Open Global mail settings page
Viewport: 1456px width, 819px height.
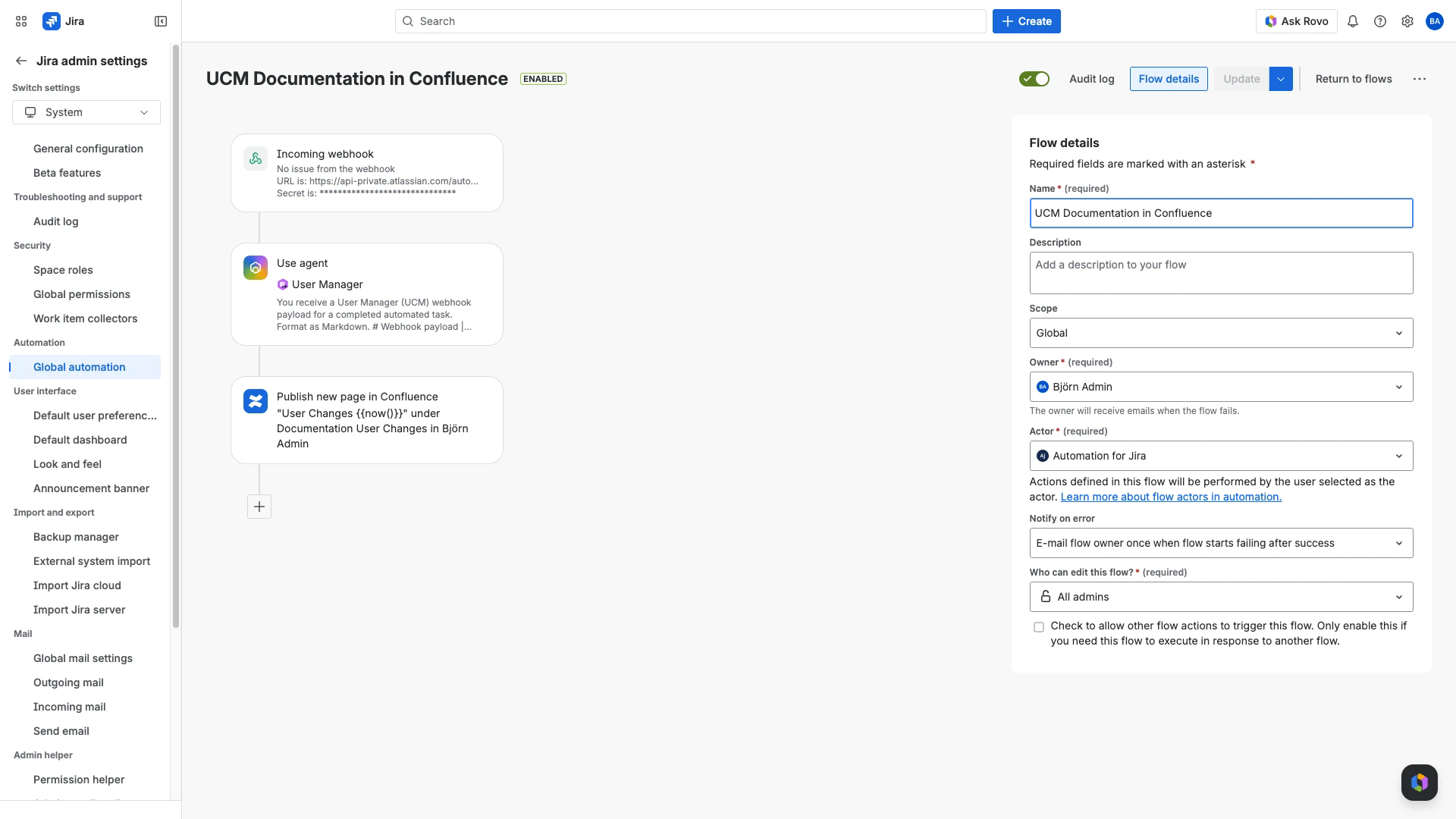83,658
